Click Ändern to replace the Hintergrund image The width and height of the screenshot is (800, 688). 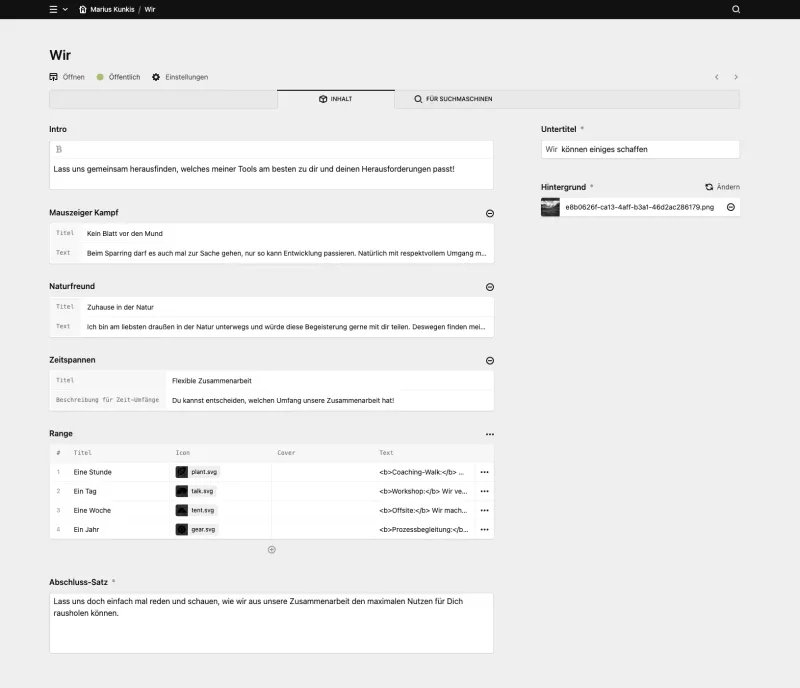coord(723,186)
